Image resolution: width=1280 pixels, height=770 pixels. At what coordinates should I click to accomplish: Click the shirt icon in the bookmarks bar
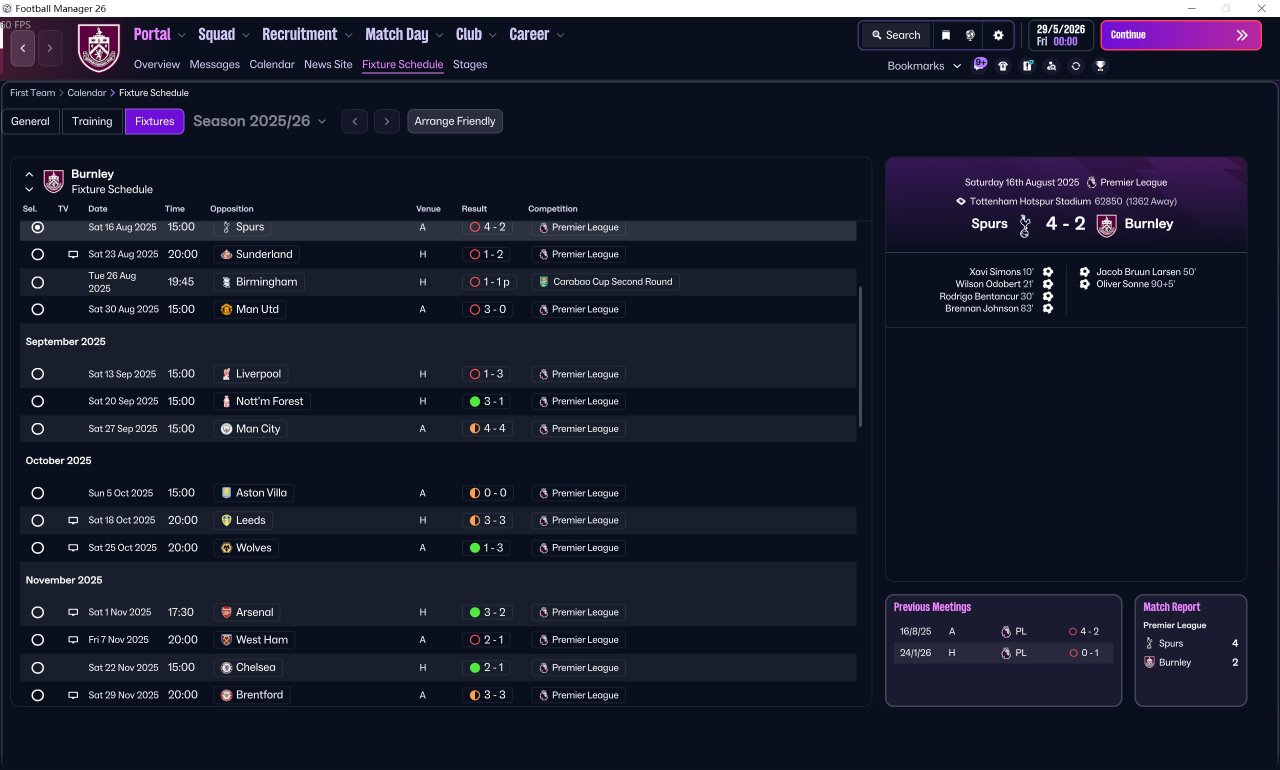point(1003,66)
